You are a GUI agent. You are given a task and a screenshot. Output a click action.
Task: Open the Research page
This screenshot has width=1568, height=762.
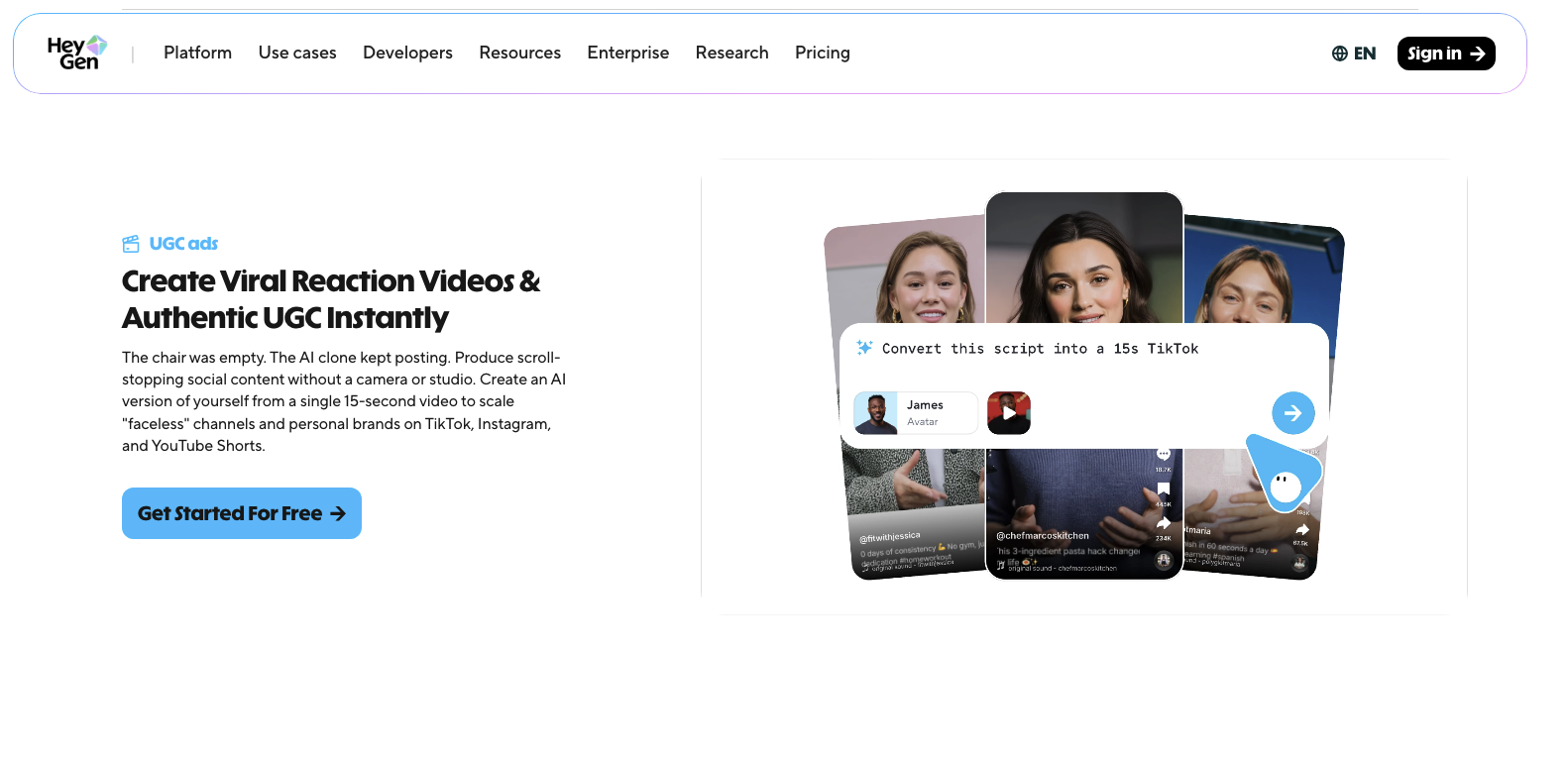click(x=731, y=54)
